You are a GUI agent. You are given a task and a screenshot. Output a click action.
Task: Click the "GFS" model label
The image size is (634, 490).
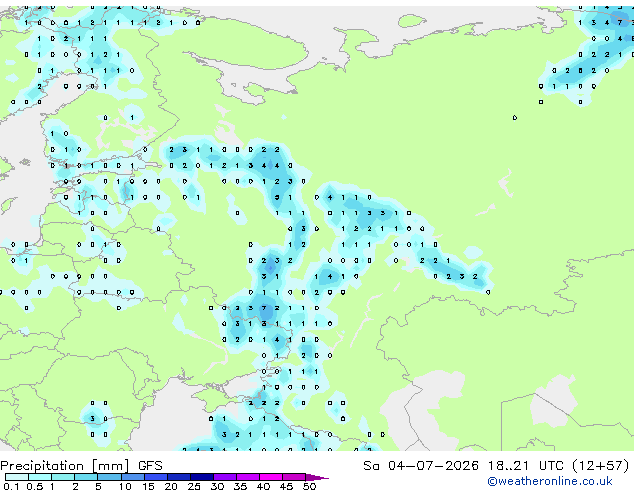click(x=150, y=466)
